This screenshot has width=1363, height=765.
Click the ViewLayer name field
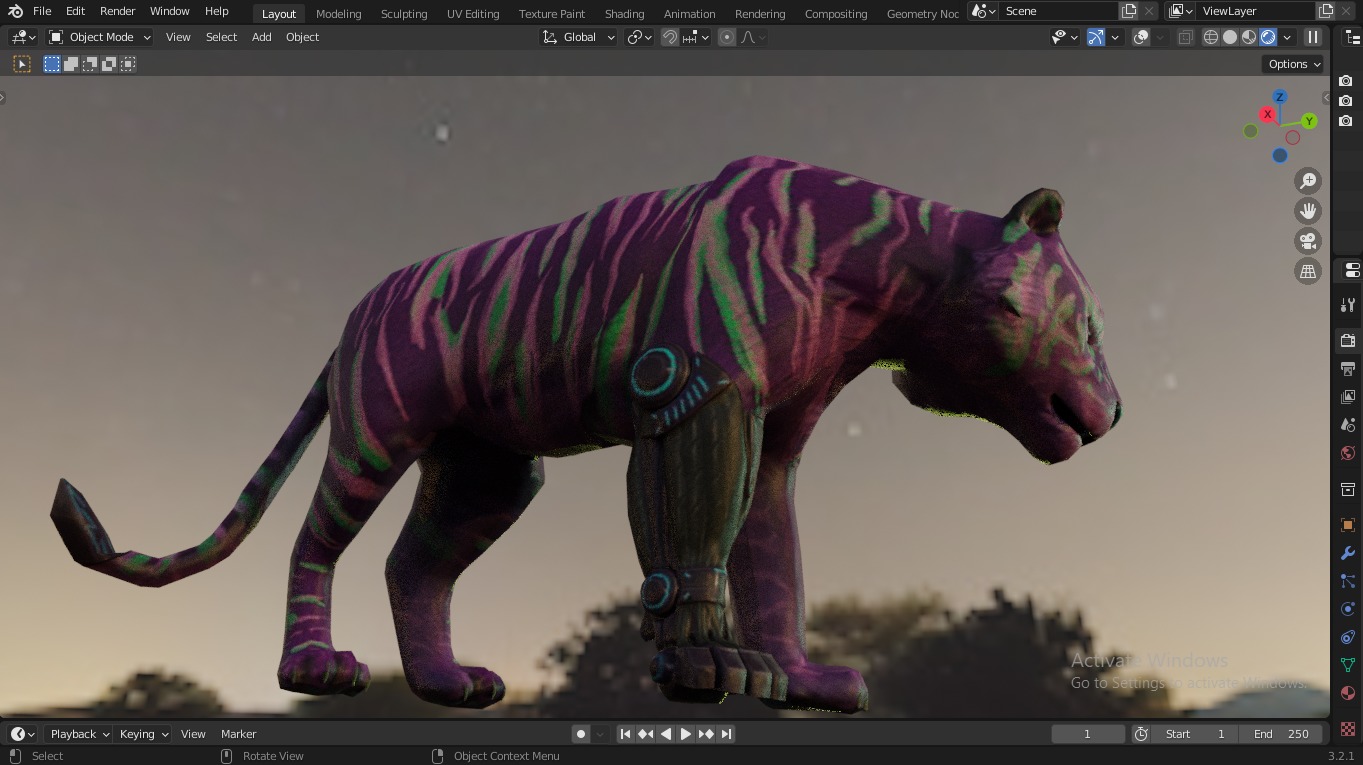point(1256,11)
